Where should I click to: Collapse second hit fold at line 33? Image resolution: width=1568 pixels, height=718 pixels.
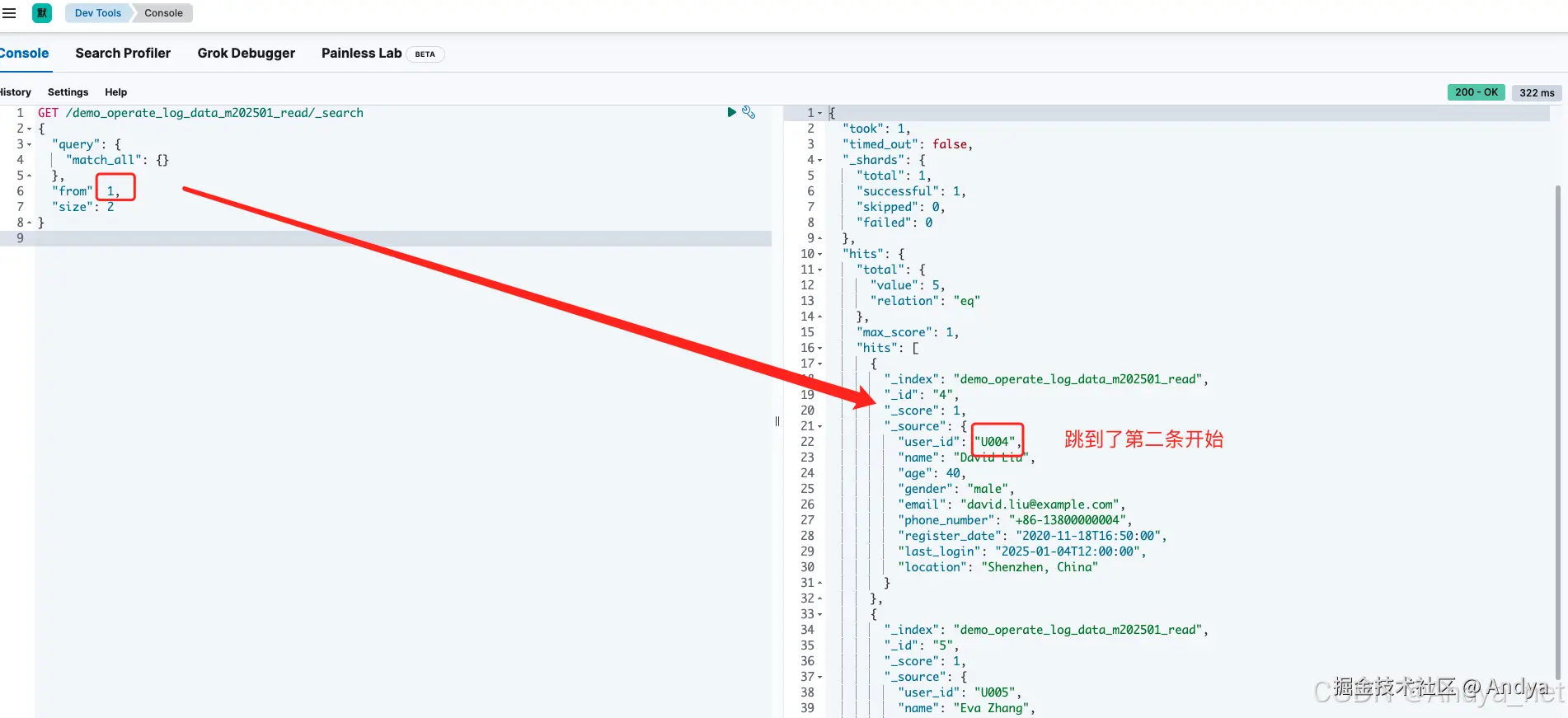pyautogui.click(x=819, y=614)
